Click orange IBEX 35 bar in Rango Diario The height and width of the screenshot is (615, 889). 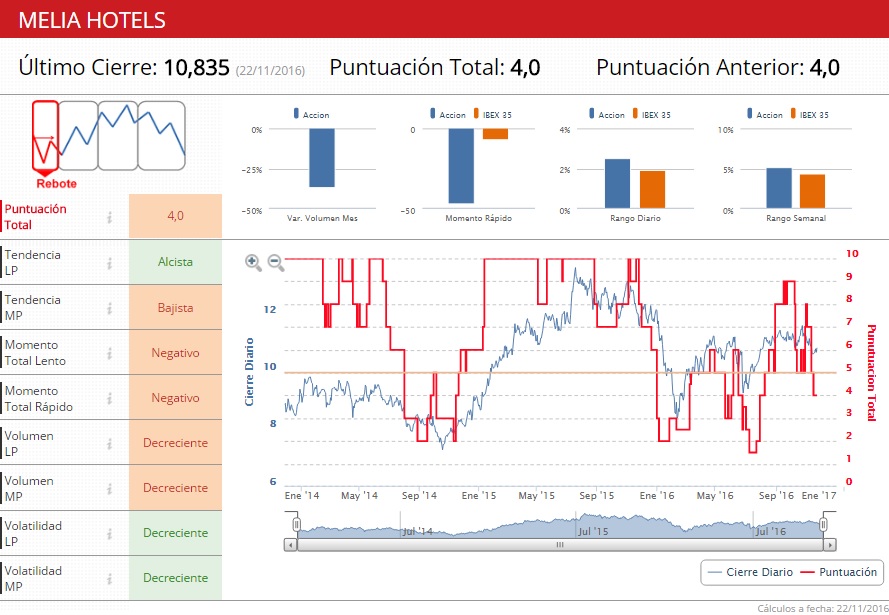(x=652, y=190)
